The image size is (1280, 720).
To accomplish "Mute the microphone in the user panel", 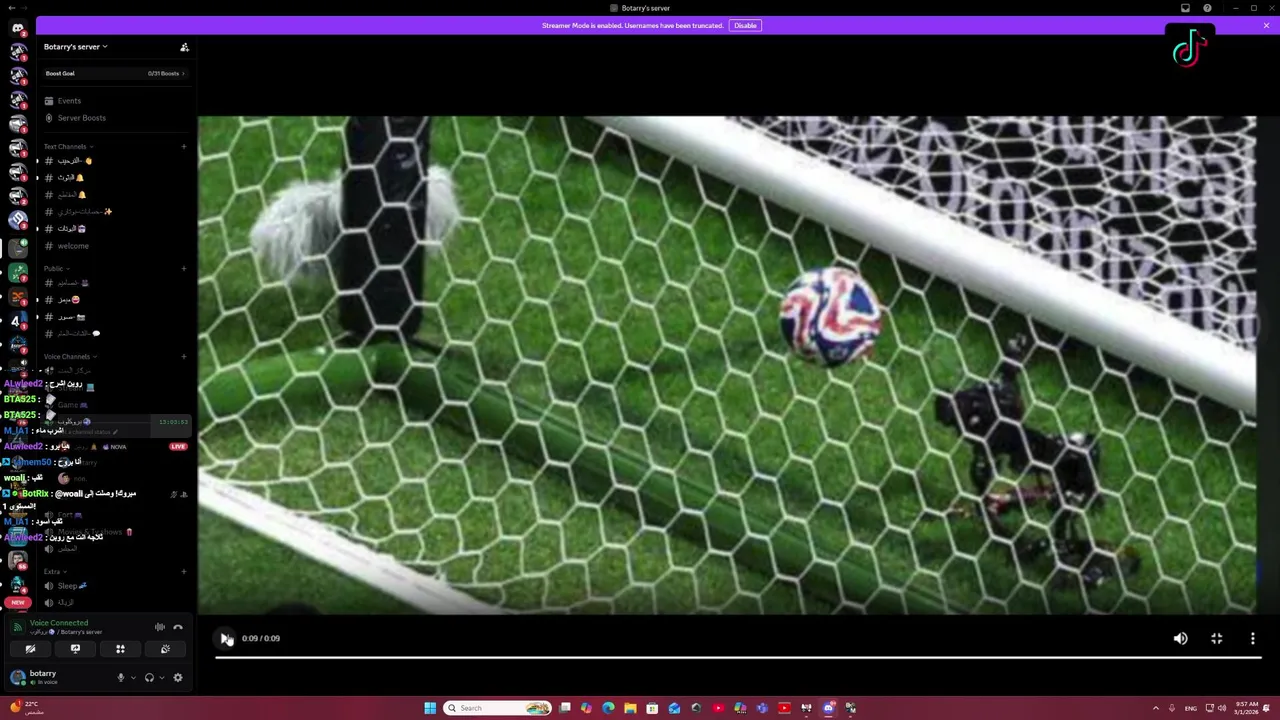I will [x=121, y=677].
